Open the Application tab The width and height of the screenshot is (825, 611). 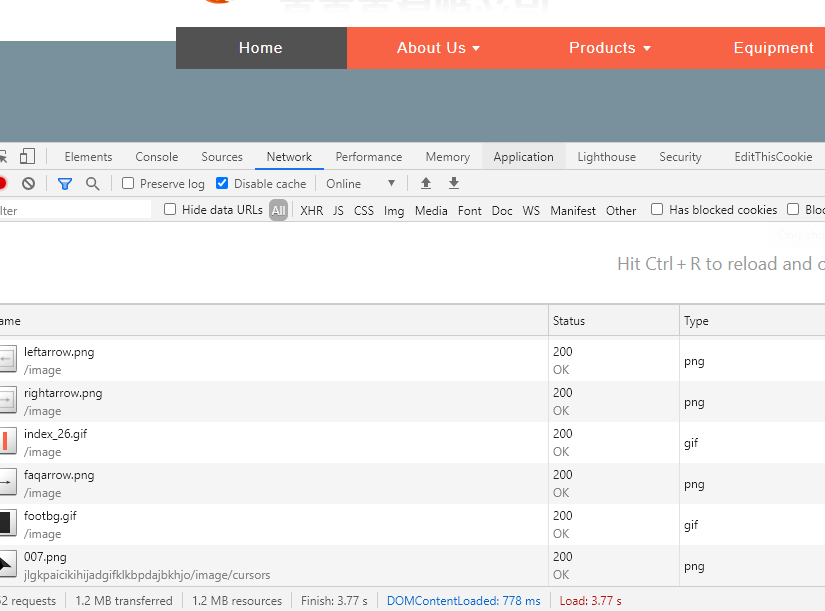tap(523, 157)
